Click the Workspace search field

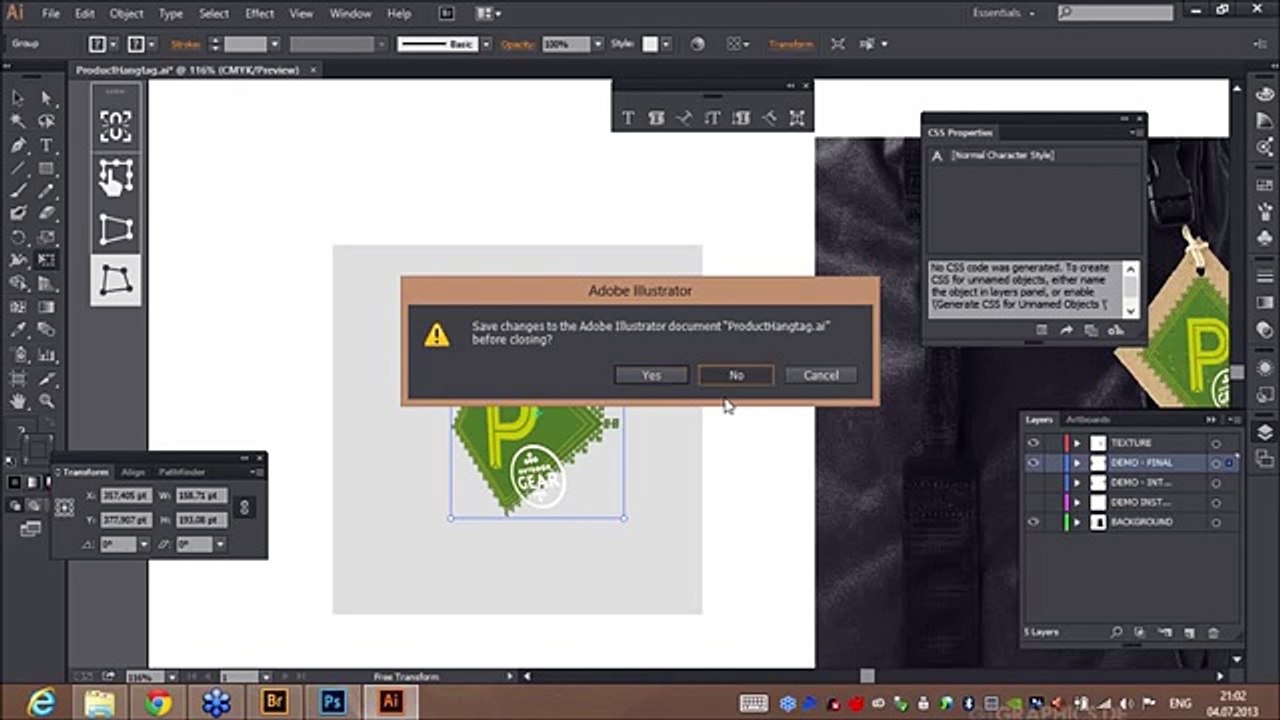[x=1115, y=13]
